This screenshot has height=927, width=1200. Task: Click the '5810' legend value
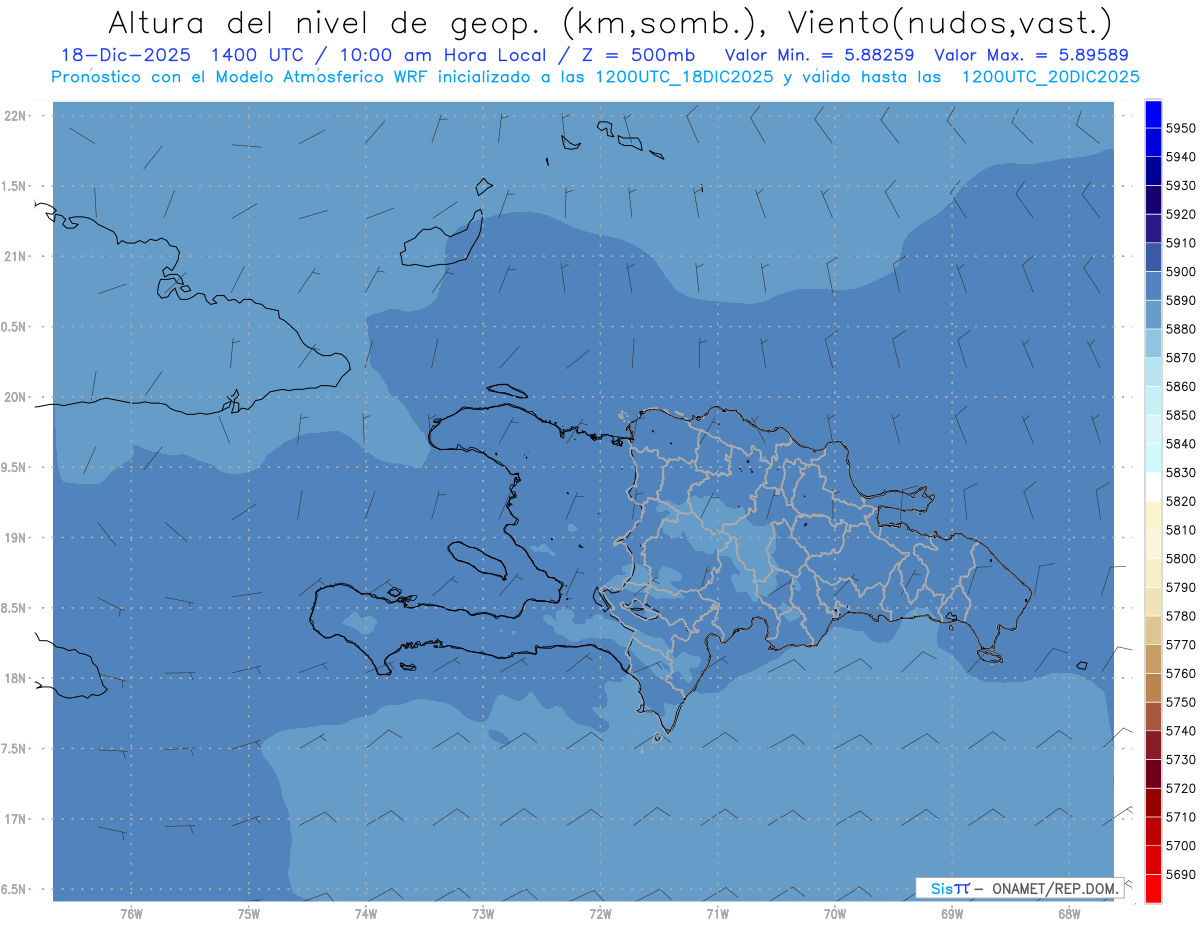1180,529
